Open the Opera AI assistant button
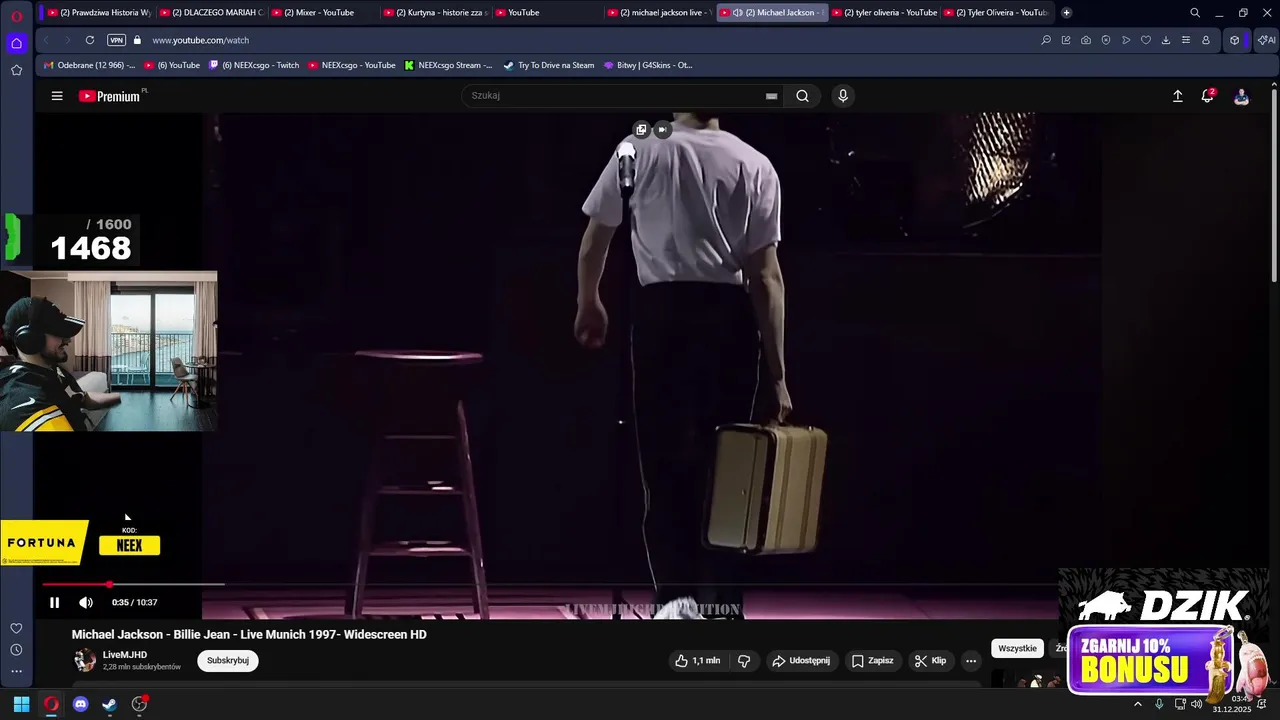Screen dimensions: 1280x720 pos(1266,40)
